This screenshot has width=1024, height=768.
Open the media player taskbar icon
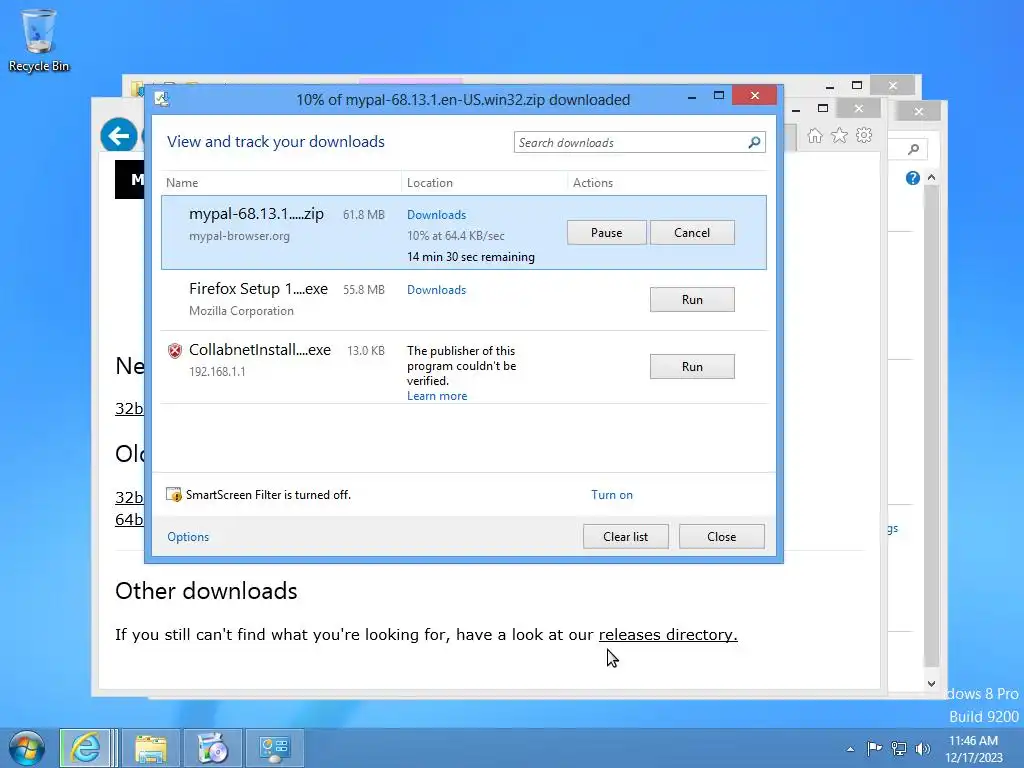click(212, 748)
